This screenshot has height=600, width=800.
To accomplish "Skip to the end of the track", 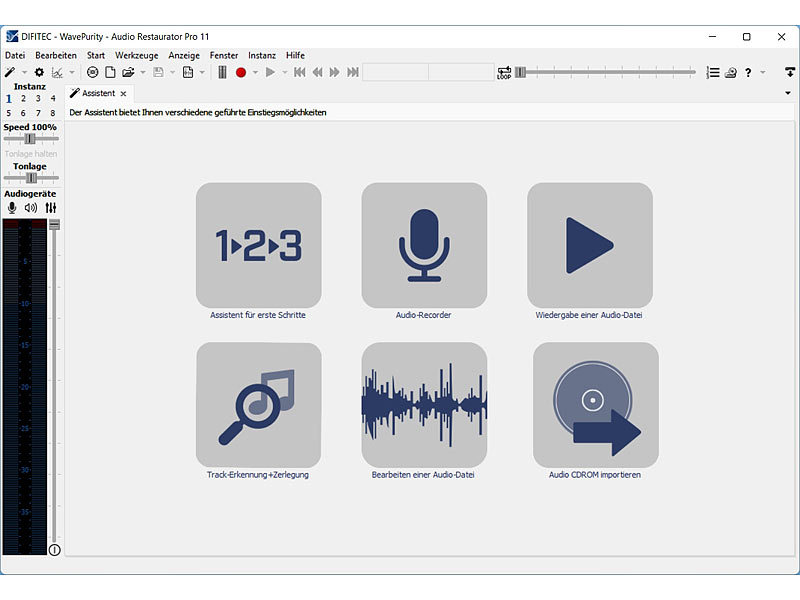I will [353, 72].
